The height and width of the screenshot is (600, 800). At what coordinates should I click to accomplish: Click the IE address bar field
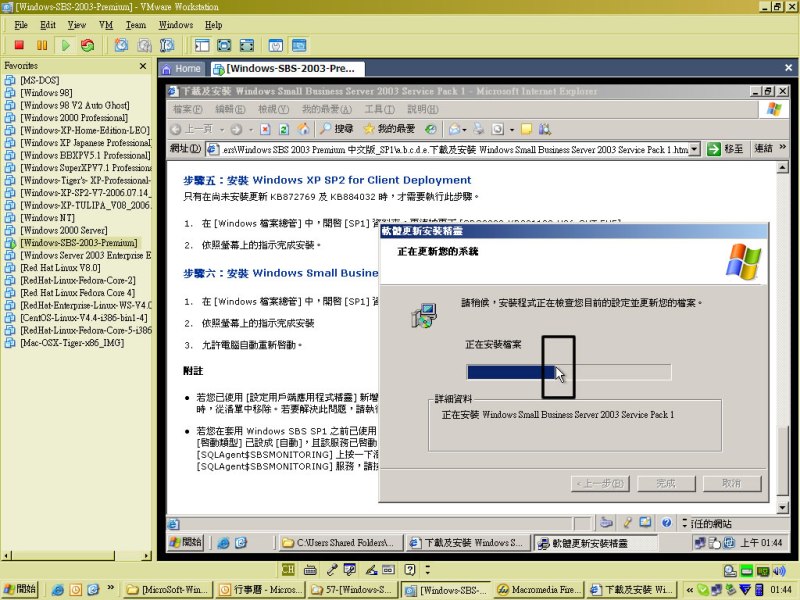click(x=455, y=149)
